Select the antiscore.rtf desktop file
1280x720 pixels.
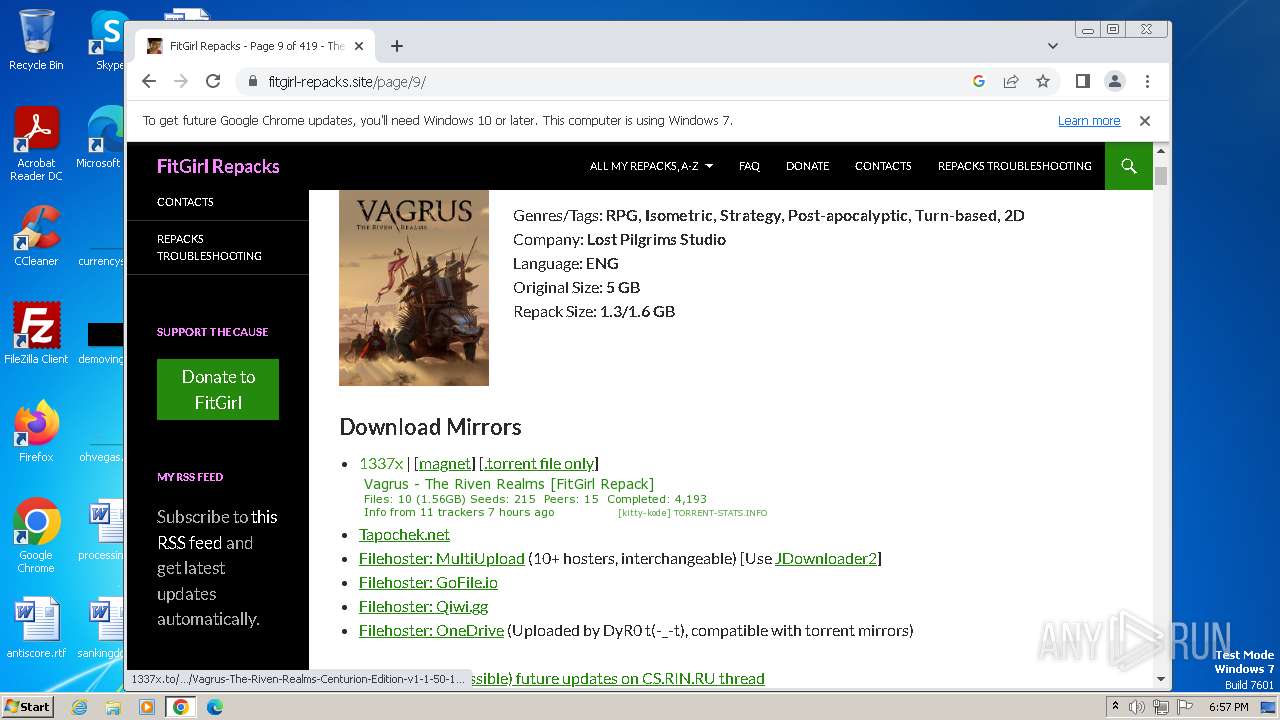click(36, 628)
